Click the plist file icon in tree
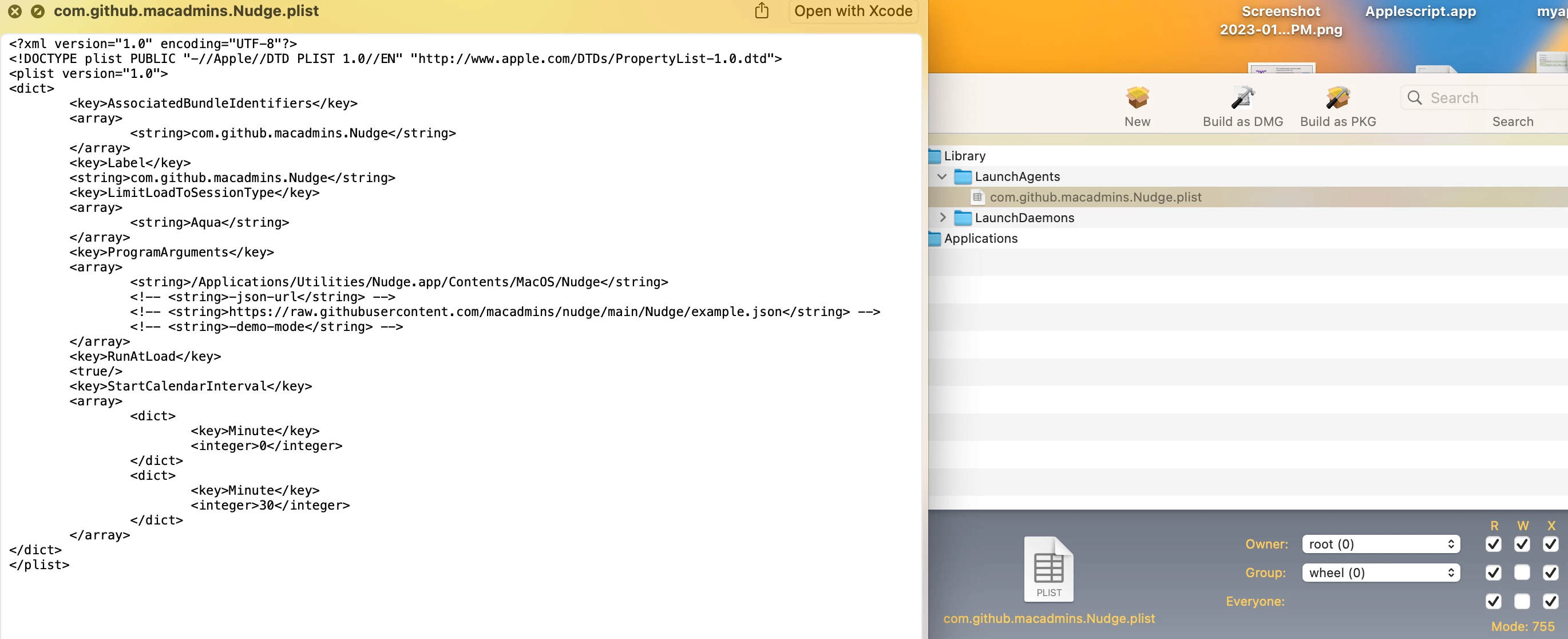The image size is (1568, 639). click(977, 198)
